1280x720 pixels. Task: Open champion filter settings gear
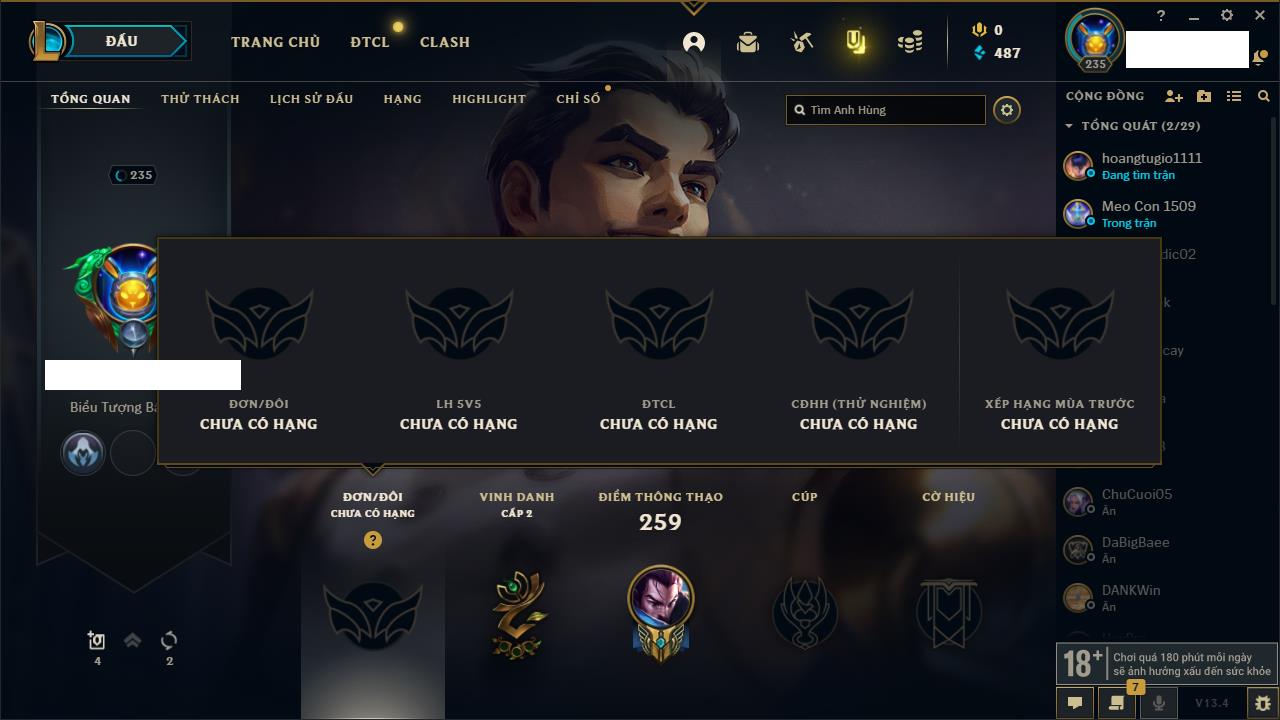pos(1007,110)
